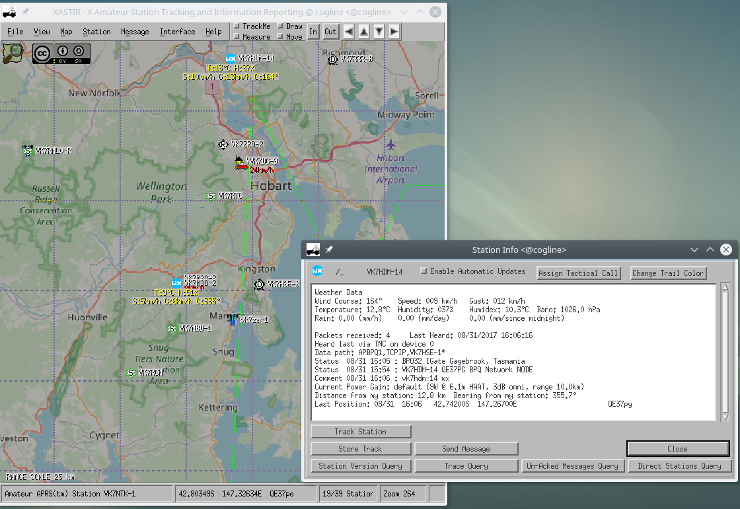
Task: Click the Trace Query button
Action: pyautogui.click(x=466, y=466)
